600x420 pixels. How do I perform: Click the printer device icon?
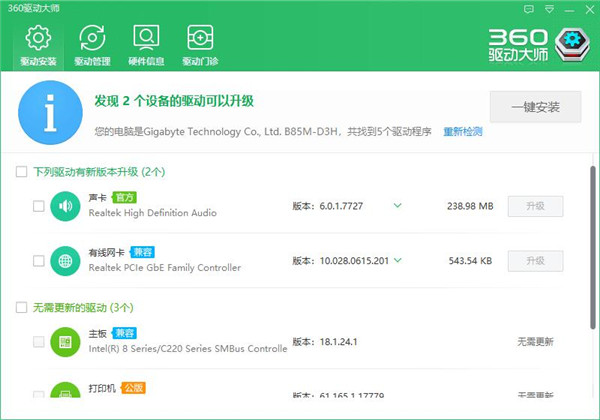pos(65,390)
